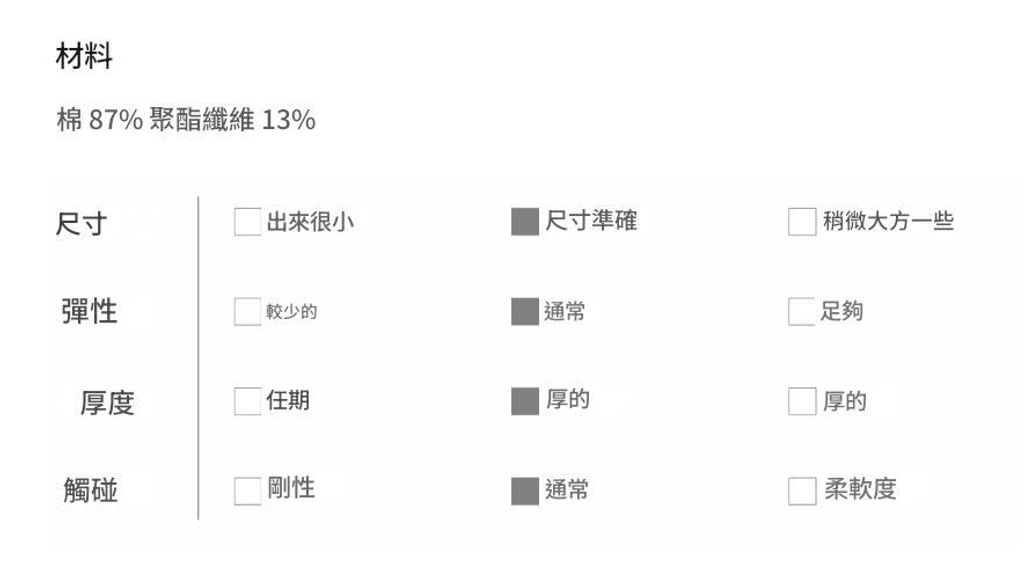Click the 材料 heading

(84, 58)
